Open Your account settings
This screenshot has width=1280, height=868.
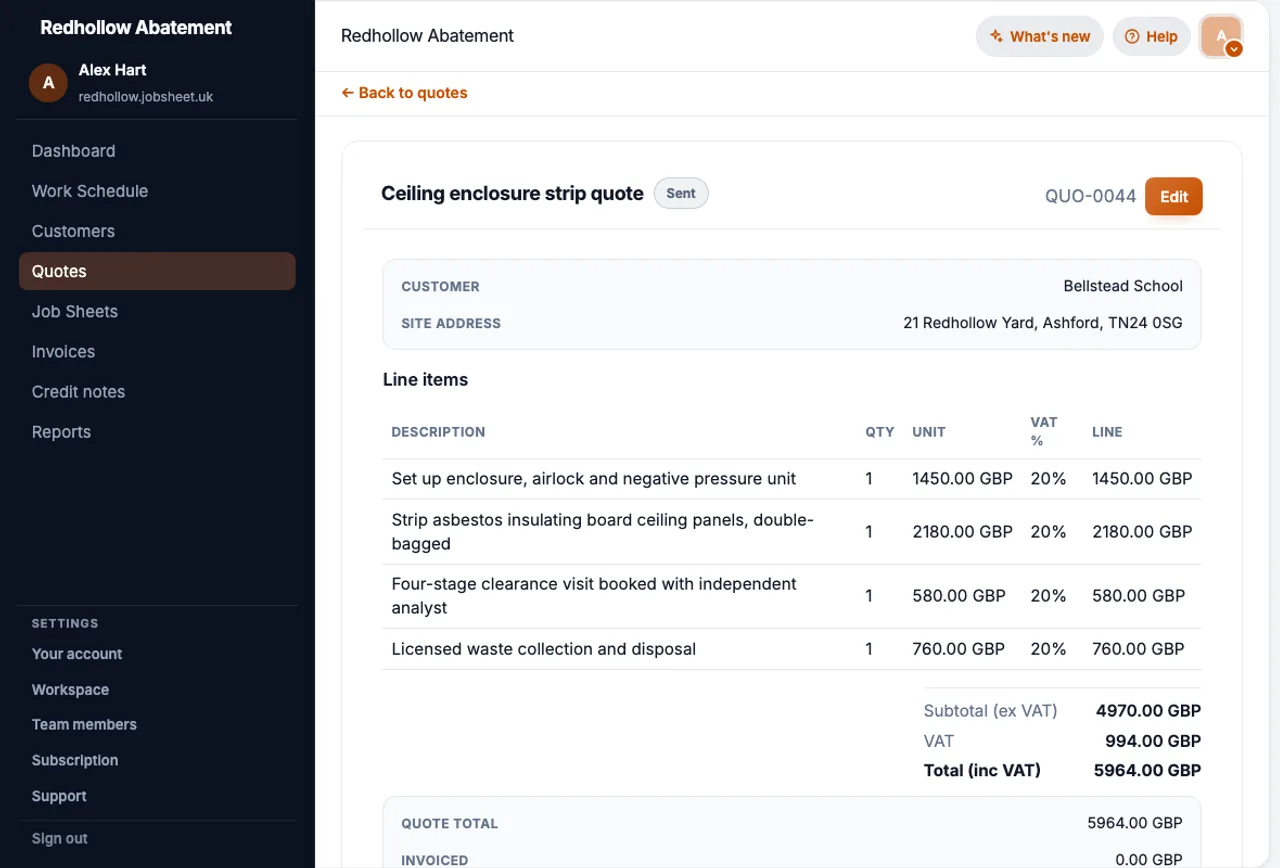click(77, 654)
